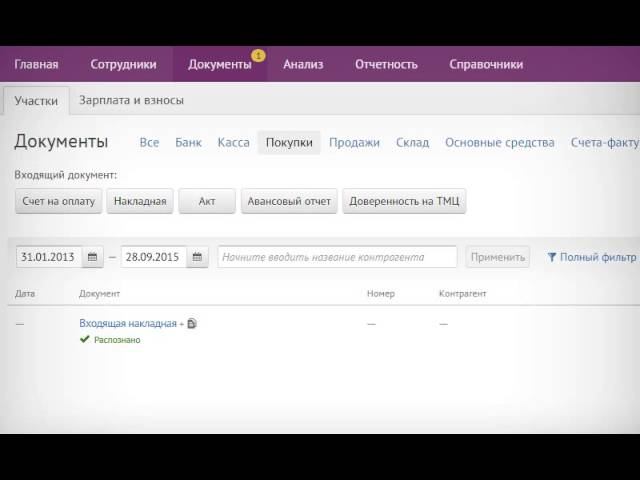Click the notification badge on Документы
640x480 pixels.
click(258, 55)
